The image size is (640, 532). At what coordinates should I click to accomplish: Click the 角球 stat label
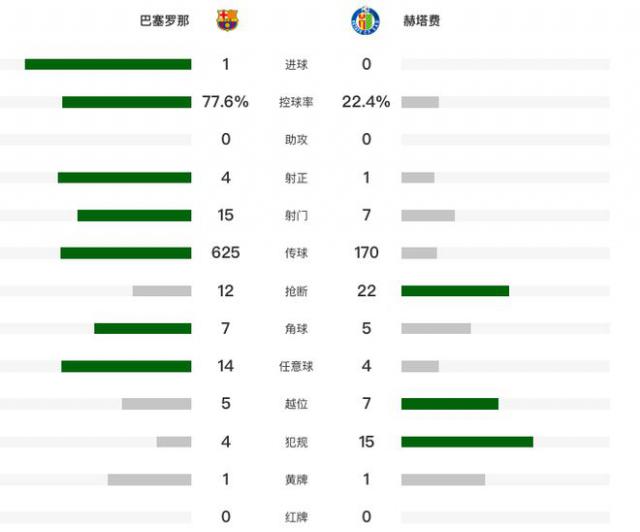(x=296, y=329)
